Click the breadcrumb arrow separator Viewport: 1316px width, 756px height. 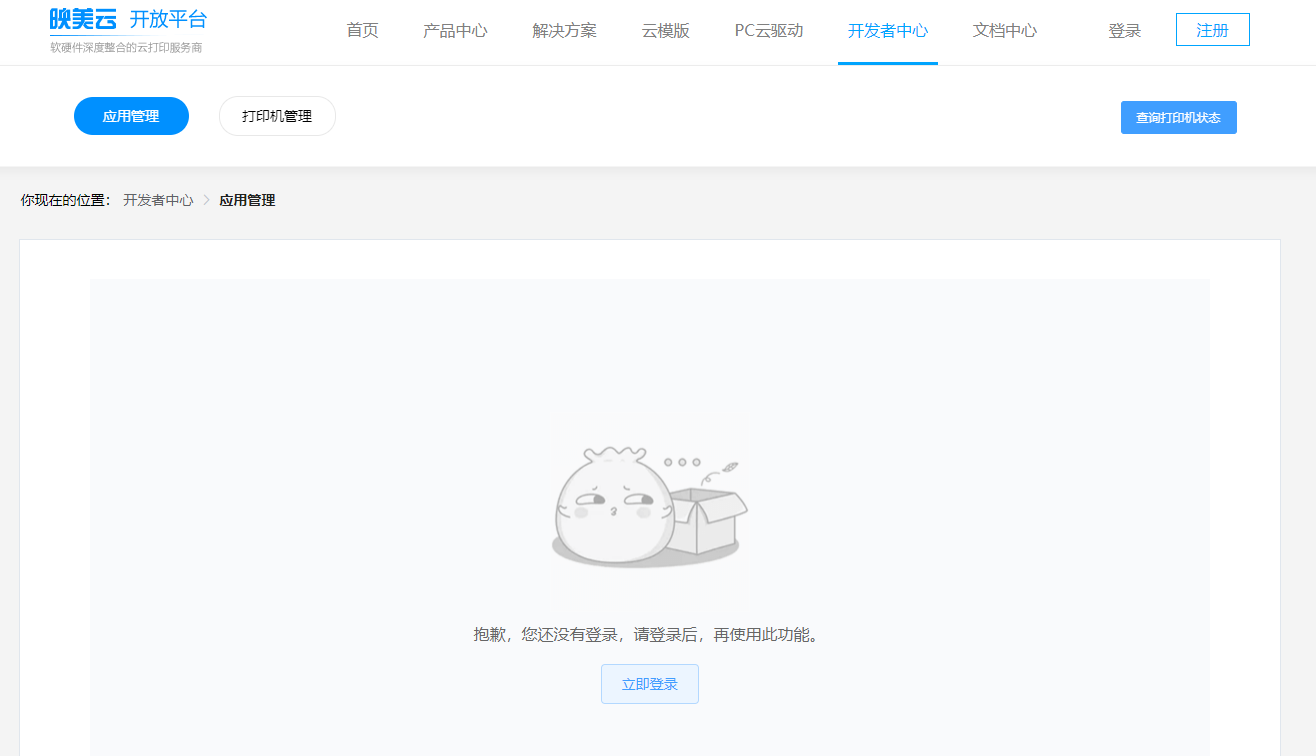[207, 200]
